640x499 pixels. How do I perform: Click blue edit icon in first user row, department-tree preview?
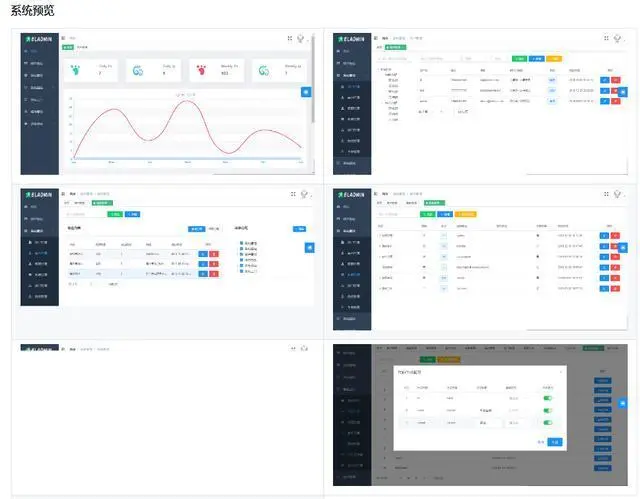[x=604, y=80]
